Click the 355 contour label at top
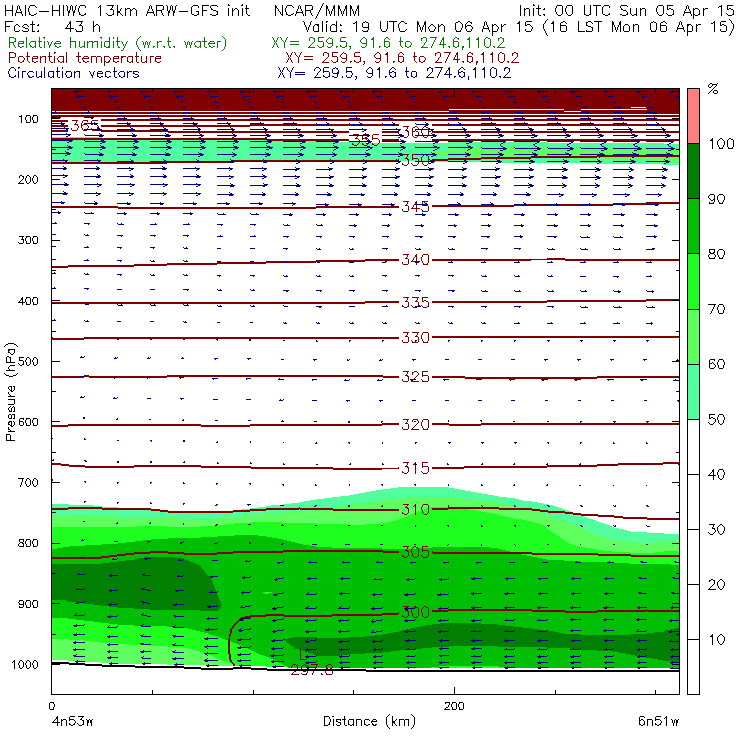 pyautogui.click(x=365, y=140)
